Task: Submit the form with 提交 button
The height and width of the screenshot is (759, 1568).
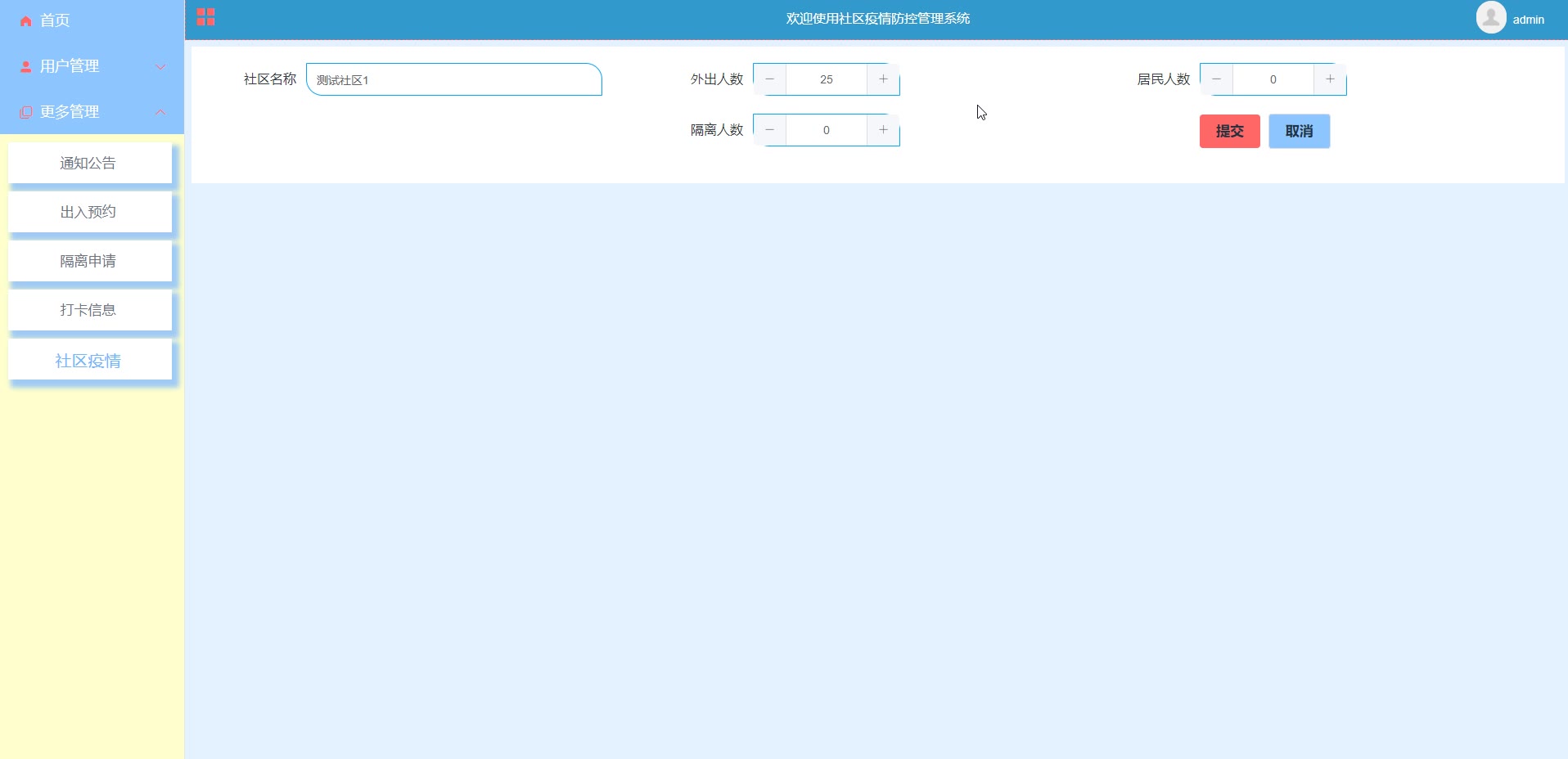Action: tap(1230, 131)
